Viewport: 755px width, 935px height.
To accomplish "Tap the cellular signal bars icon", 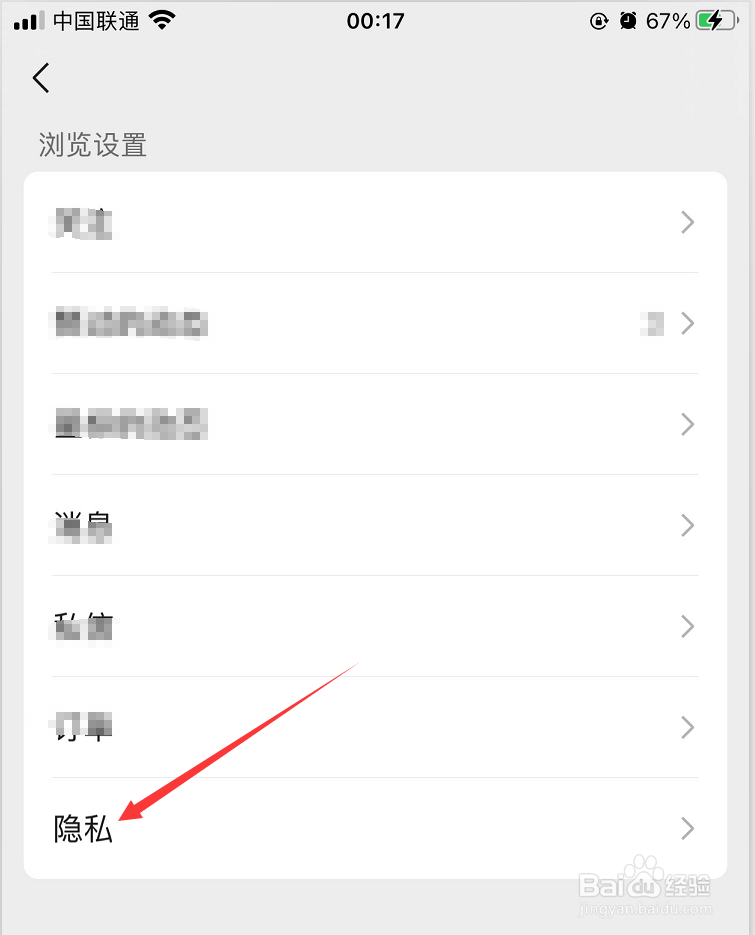I will [29, 21].
